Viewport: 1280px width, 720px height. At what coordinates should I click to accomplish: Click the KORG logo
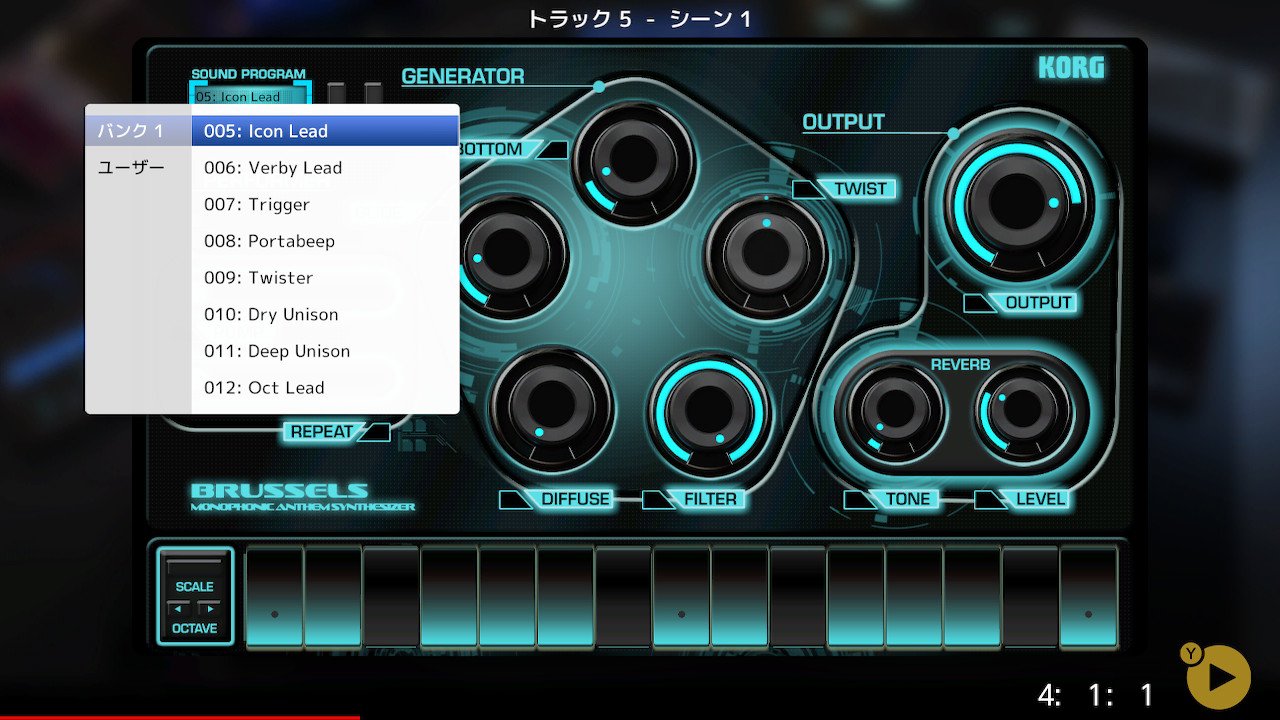[x=1071, y=68]
